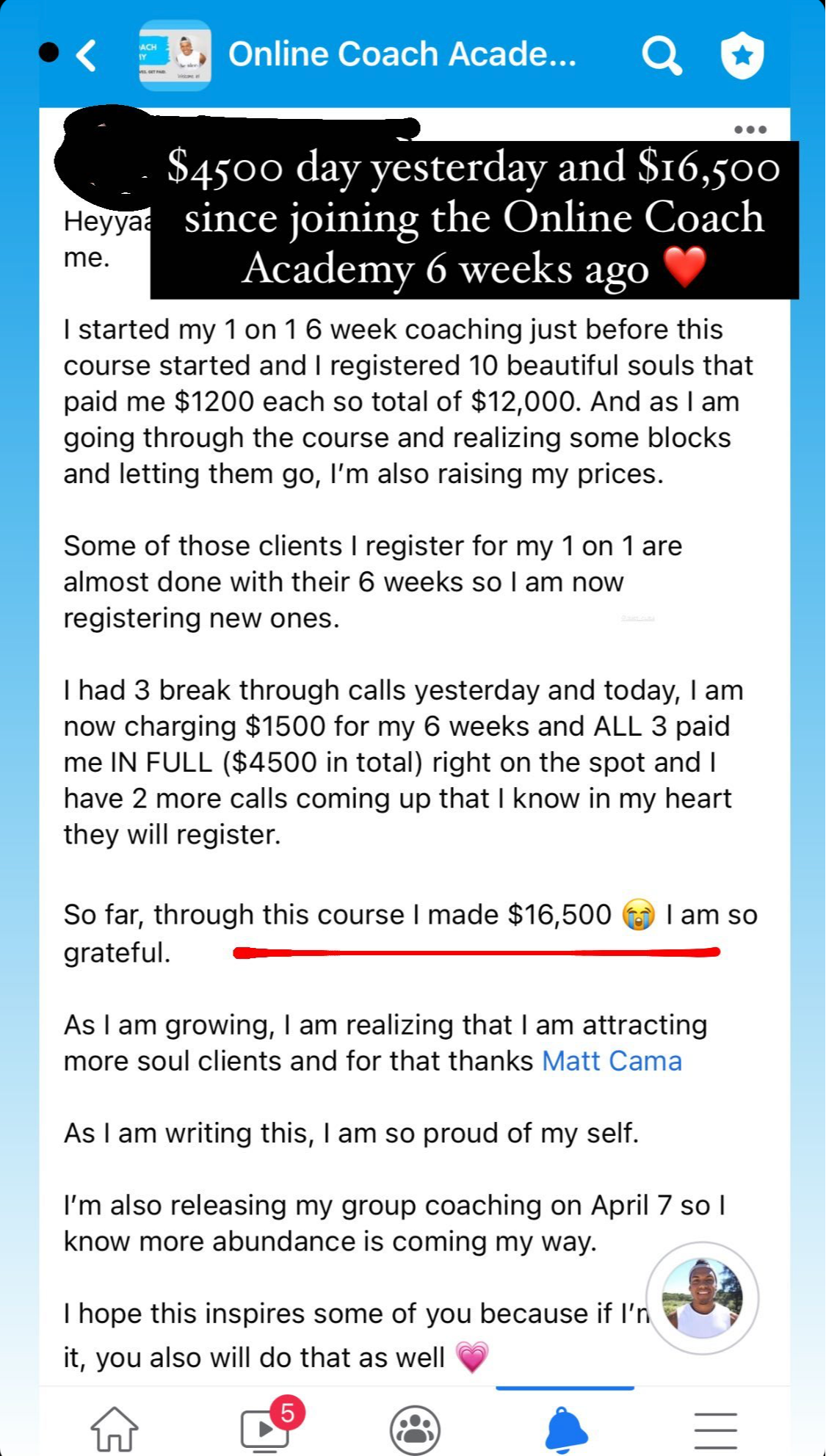Open the Matt Cama profile link
Screen dimensions: 826x1456
pos(612,1062)
